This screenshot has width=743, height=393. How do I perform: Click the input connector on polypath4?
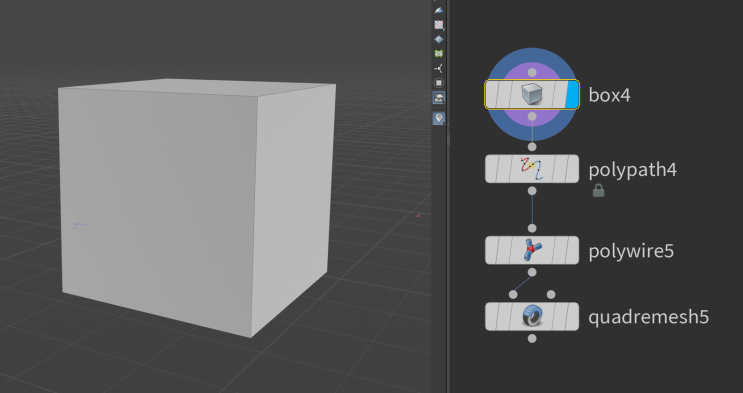[532, 146]
